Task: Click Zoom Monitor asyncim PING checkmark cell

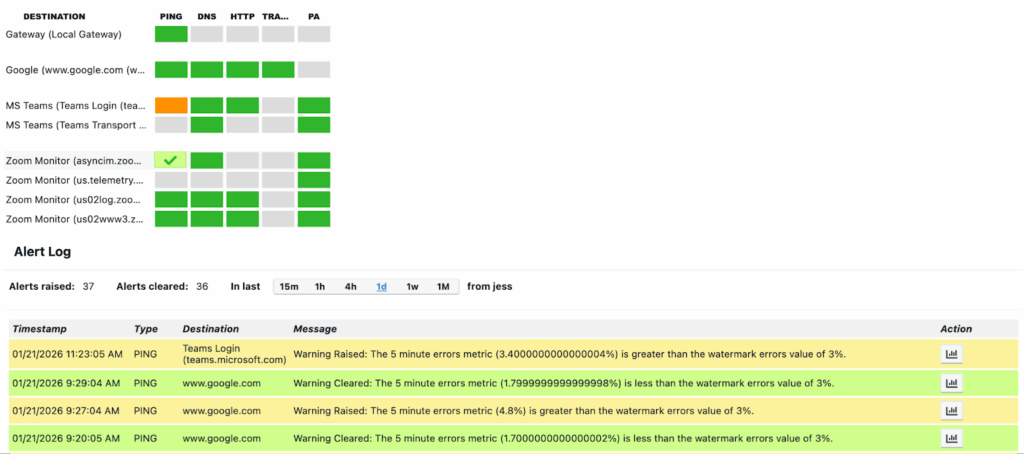Action: point(170,160)
